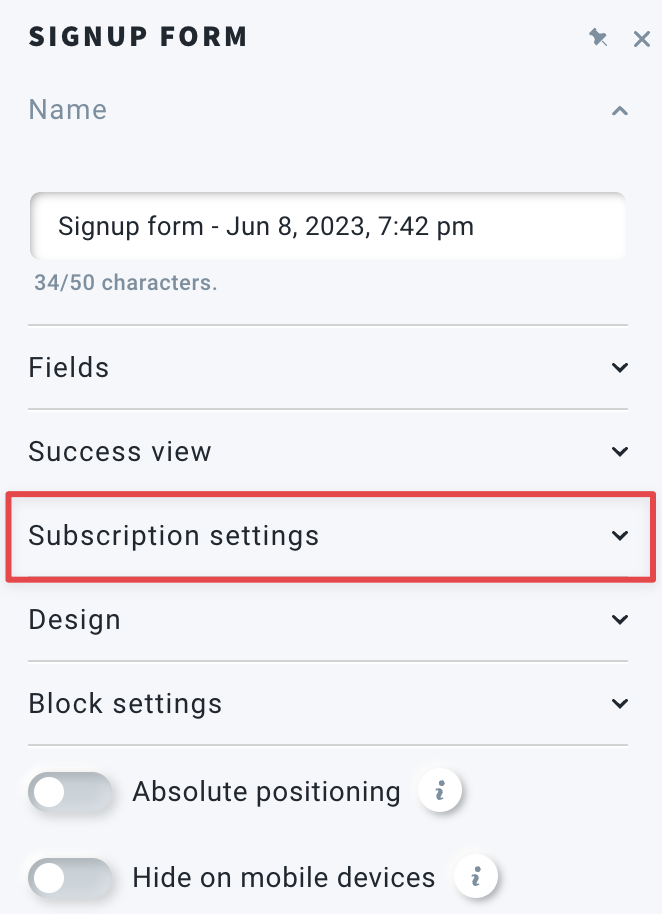
Task: Show info about Absolute positioning
Action: tap(440, 791)
